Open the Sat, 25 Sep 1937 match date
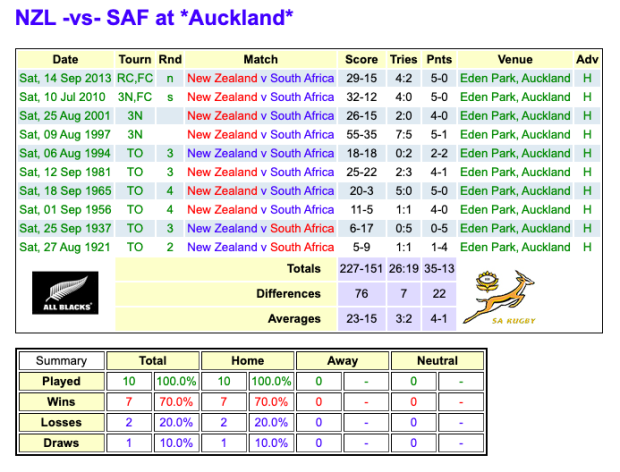 click(x=65, y=228)
